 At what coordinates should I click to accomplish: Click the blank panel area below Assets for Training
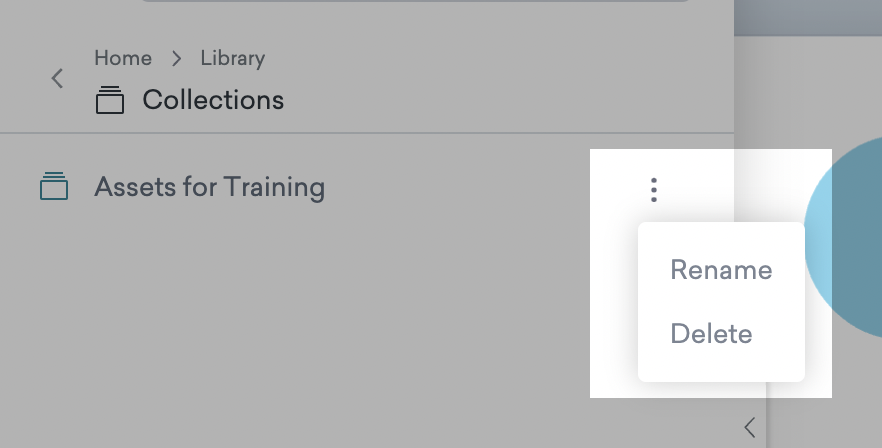(300, 320)
